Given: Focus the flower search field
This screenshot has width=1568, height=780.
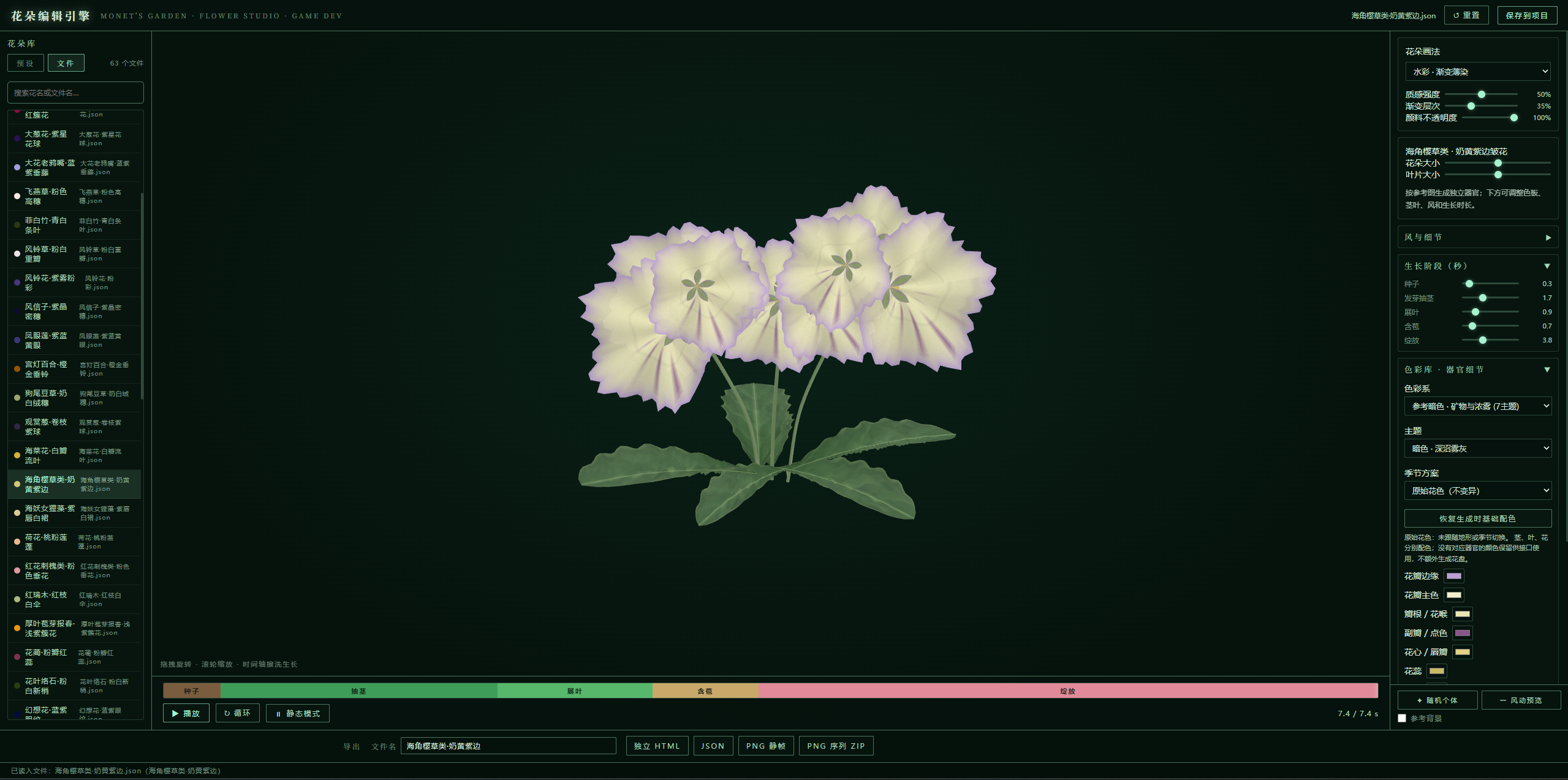Looking at the screenshot, I should coord(75,93).
